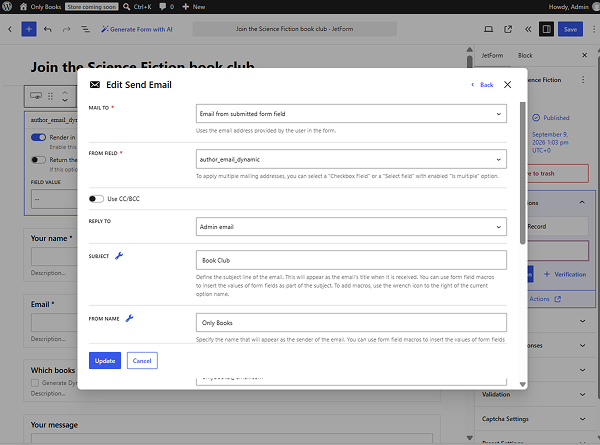This screenshot has height=445, width=600.
Task: Expand the Captcha Settings panel
Action: (x=535, y=419)
